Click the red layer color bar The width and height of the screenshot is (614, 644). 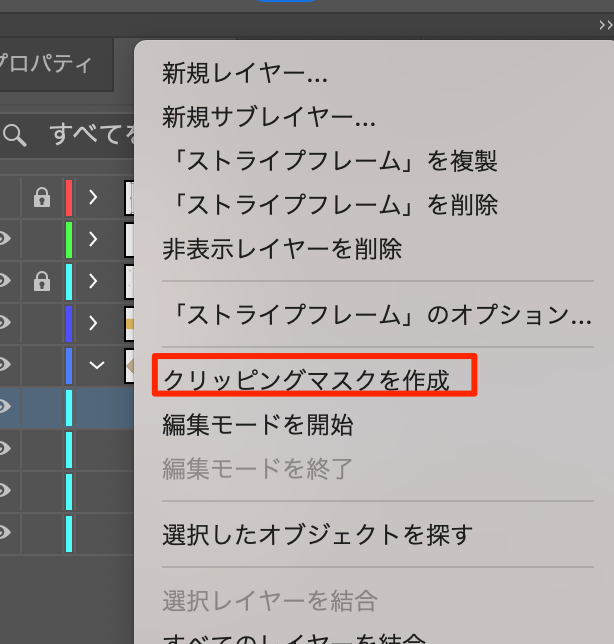tap(68, 198)
